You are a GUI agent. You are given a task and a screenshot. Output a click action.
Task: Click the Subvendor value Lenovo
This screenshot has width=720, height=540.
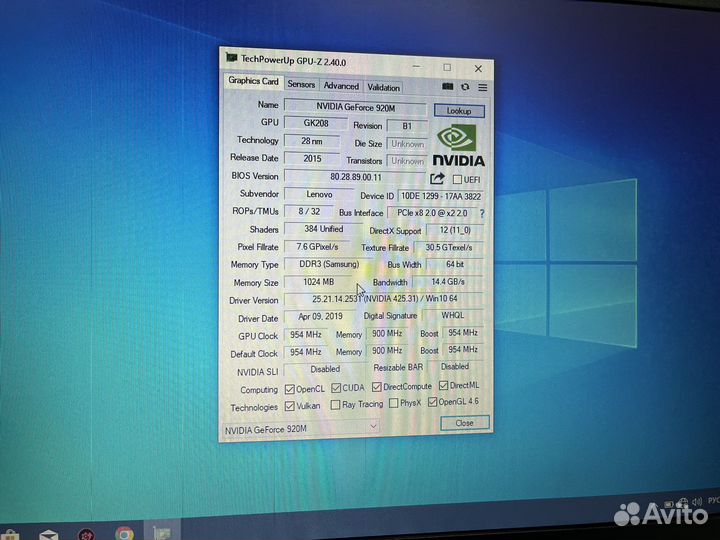click(x=319, y=194)
